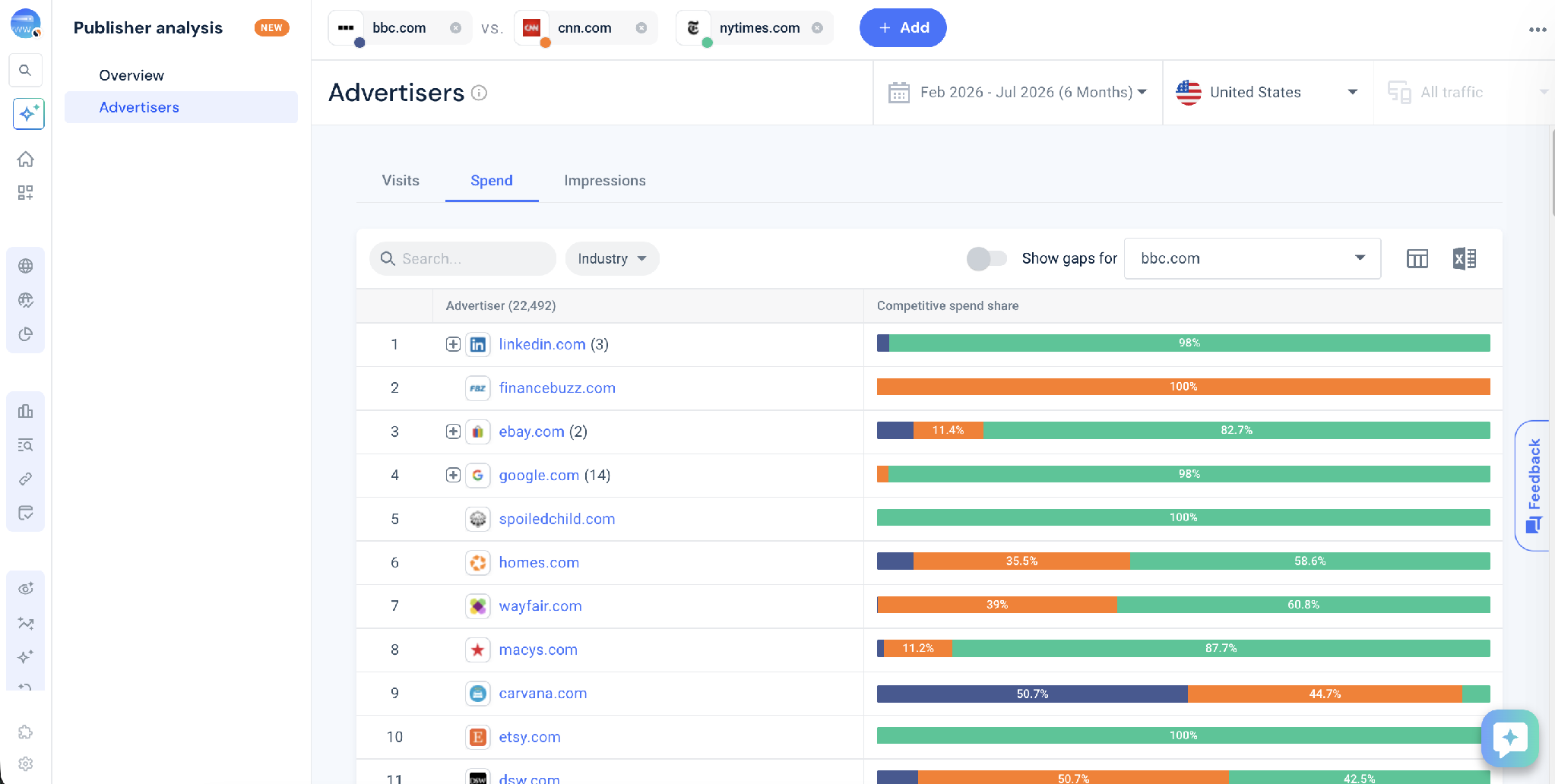The image size is (1555, 784).
Task: Expand ebay.com advertiser group
Action: (x=453, y=432)
